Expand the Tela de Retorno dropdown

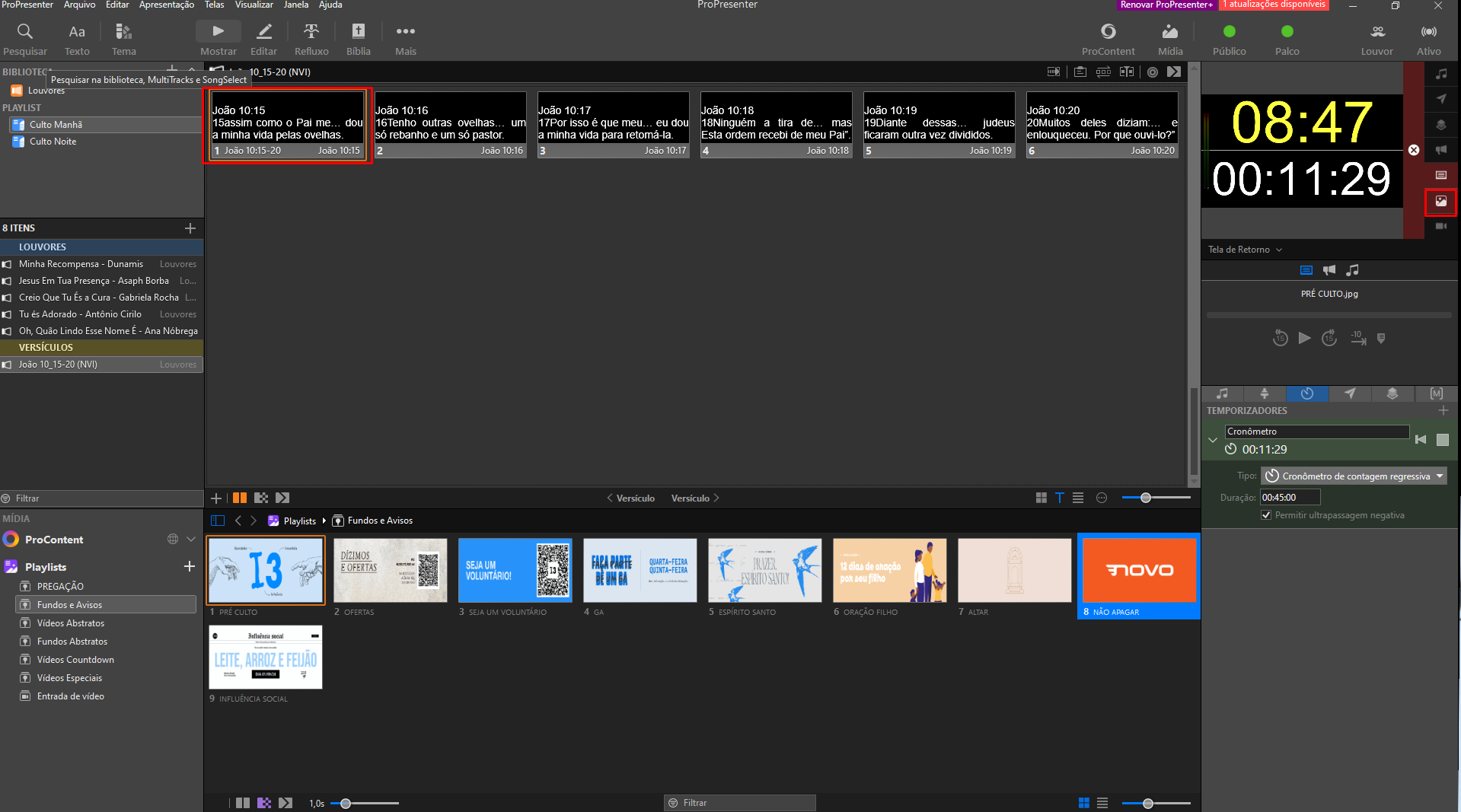pyautogui.click(x=1245, y=250)
